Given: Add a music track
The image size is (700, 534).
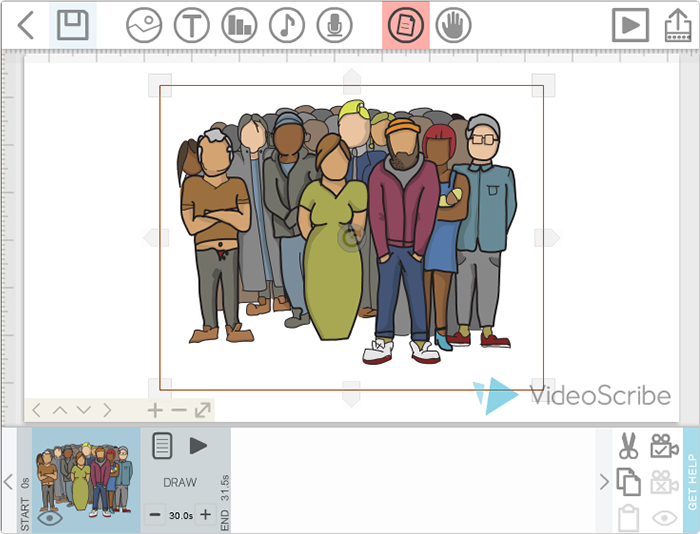Looking at the screenshot, I should 287,25.
